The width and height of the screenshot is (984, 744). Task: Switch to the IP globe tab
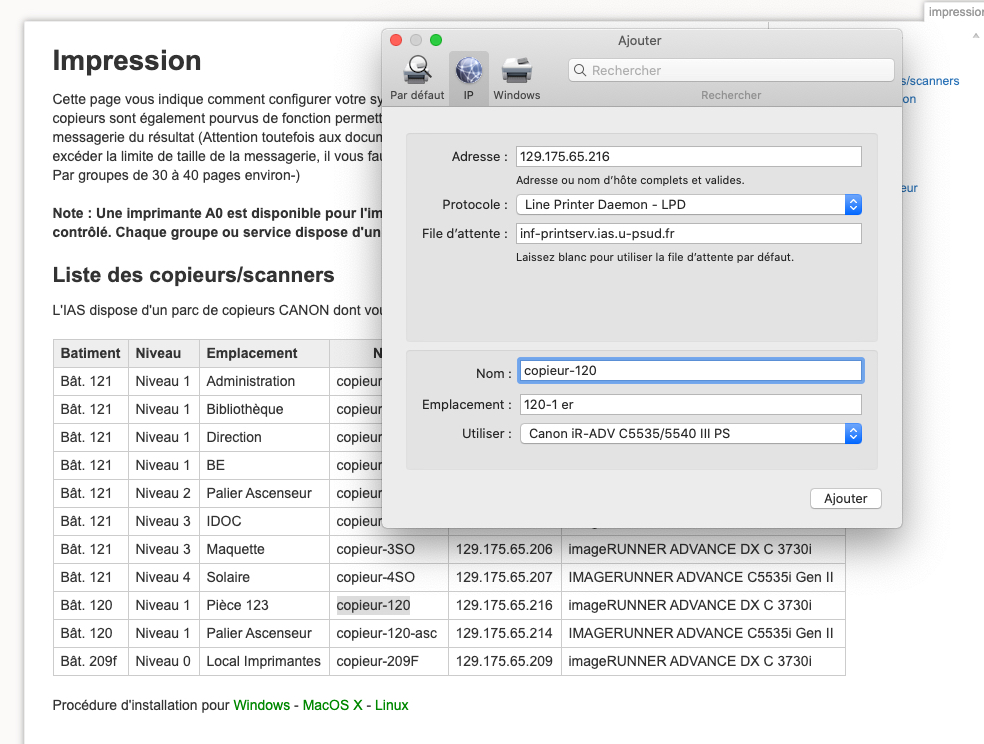(468, 78)
